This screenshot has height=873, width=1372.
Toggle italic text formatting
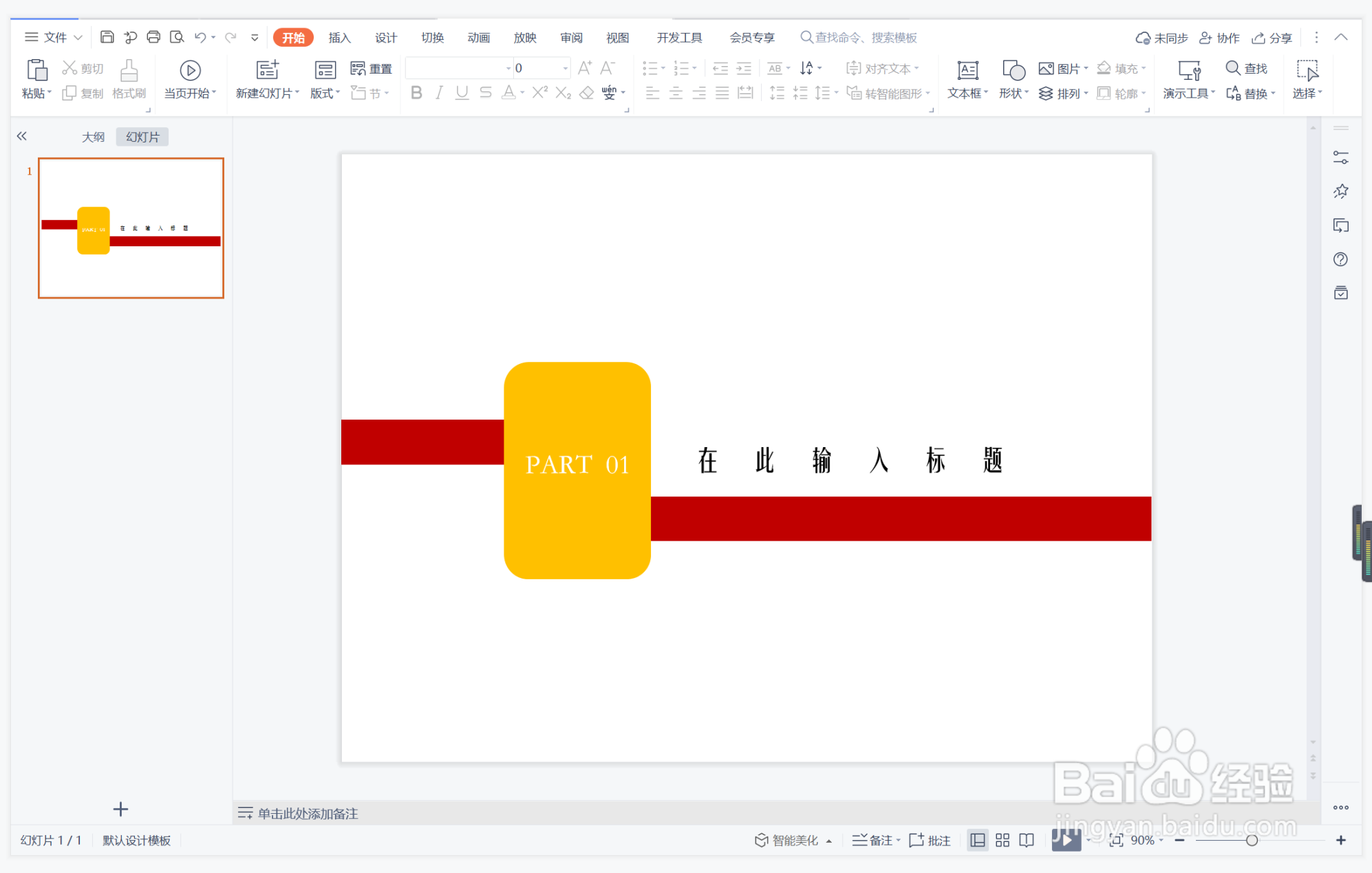coord(439,93)
